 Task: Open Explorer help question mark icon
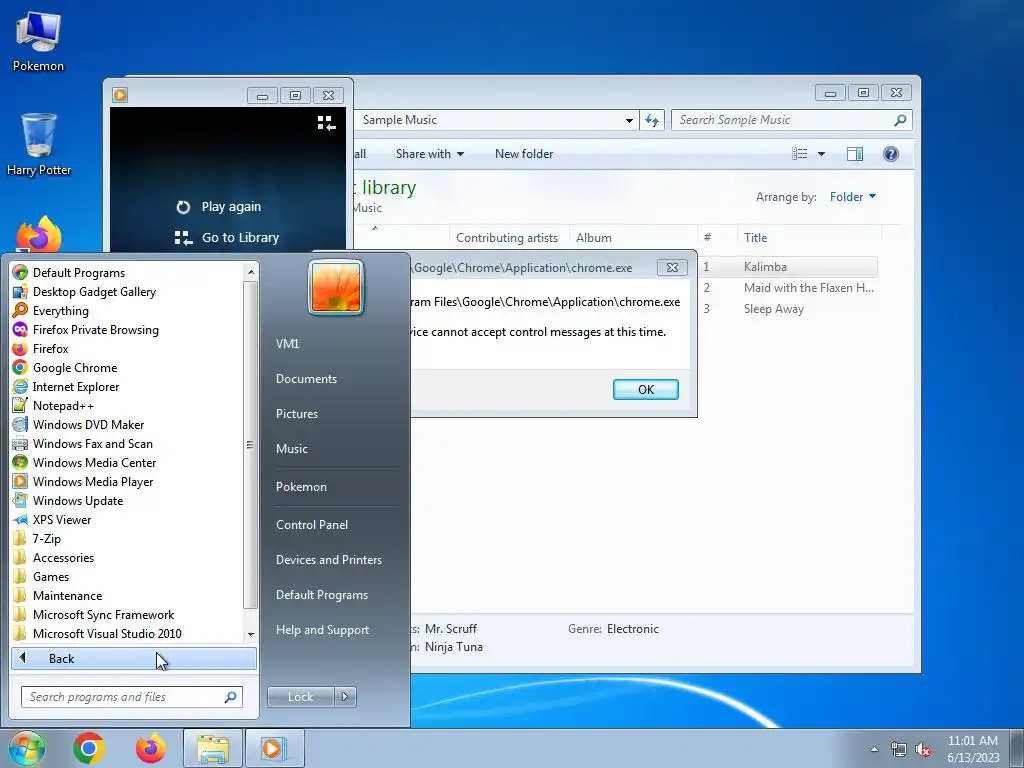click(890, 153)
